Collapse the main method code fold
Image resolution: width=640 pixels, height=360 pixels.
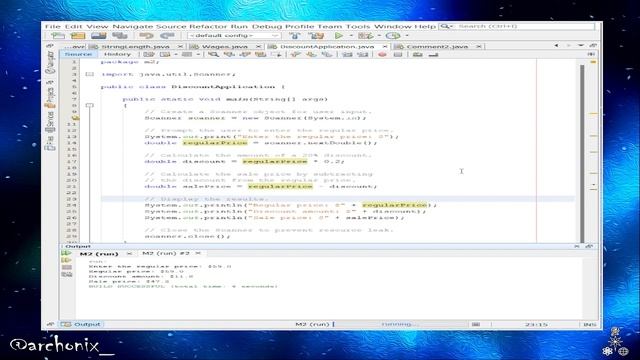click(90, 105)
